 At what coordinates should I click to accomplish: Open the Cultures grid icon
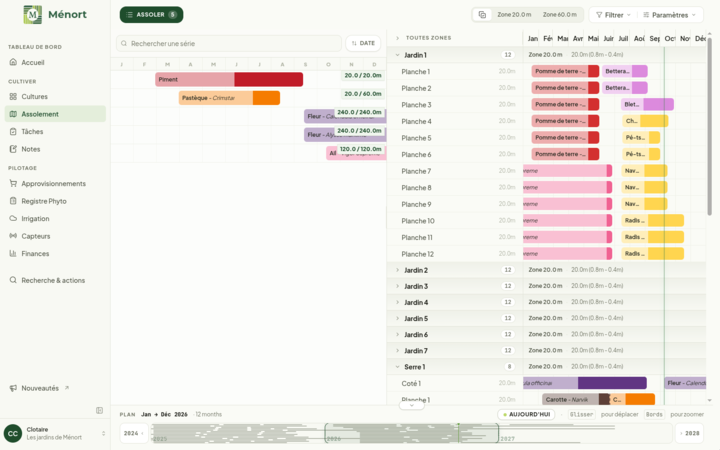(13, 96)
